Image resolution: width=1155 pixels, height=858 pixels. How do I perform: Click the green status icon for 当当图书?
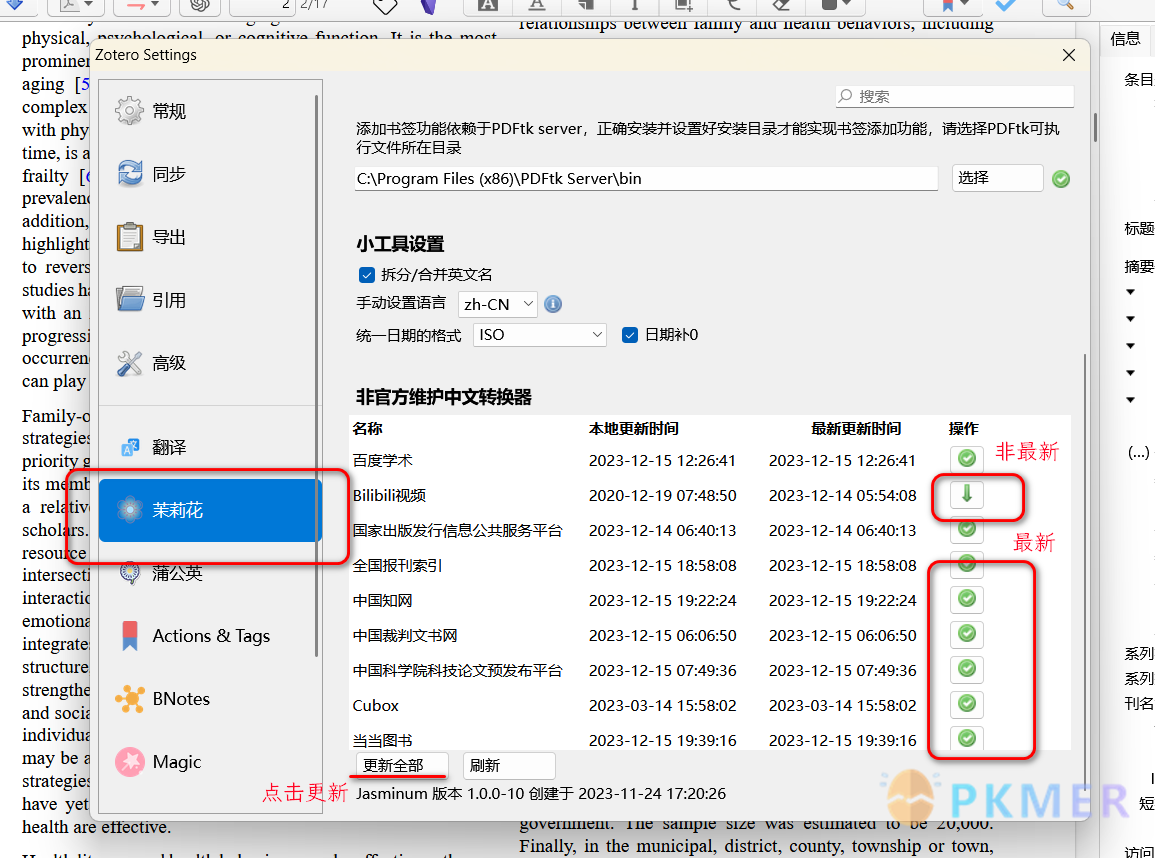click(x=966, y=738)
